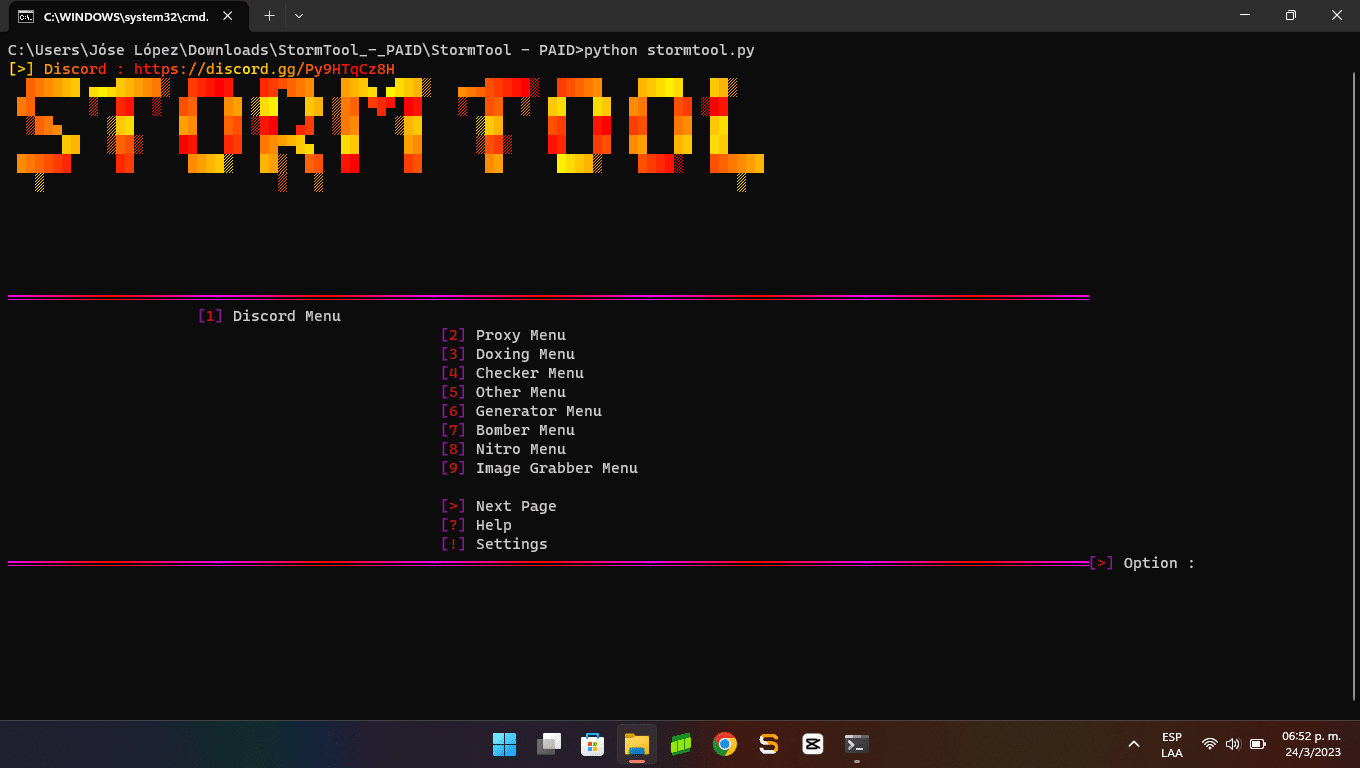This screenshot has width=1360, height=768.
Task: Select the Terminal icon in taskbar
Action: click(857, 744)
